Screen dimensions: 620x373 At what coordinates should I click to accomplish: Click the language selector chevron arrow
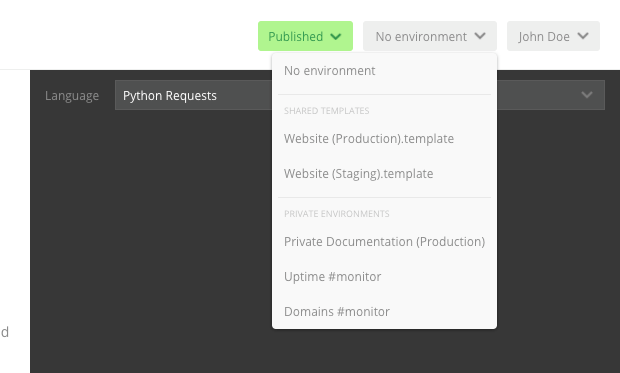click(x=587, y=95)
